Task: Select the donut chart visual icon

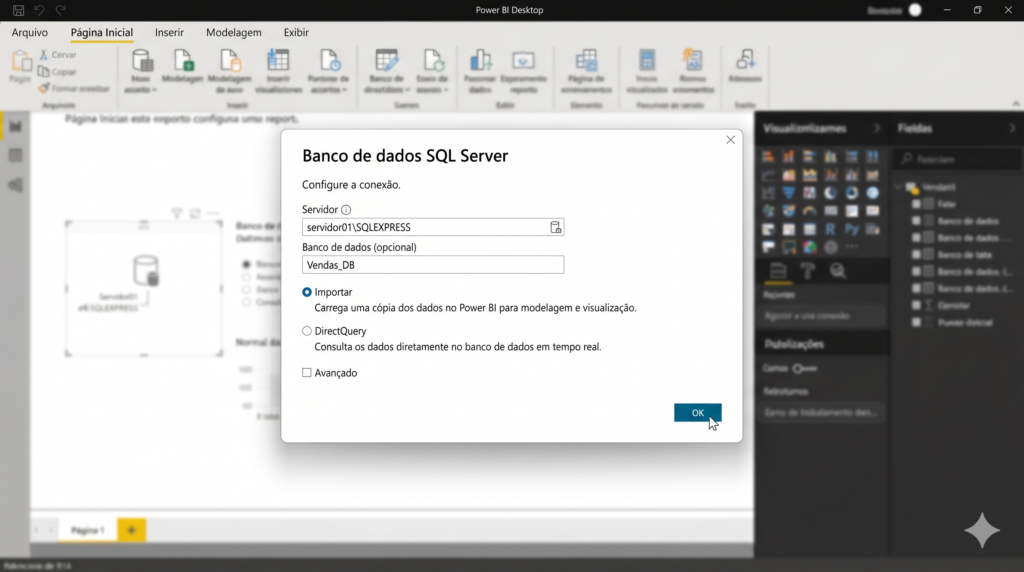Action: (851, 193)
